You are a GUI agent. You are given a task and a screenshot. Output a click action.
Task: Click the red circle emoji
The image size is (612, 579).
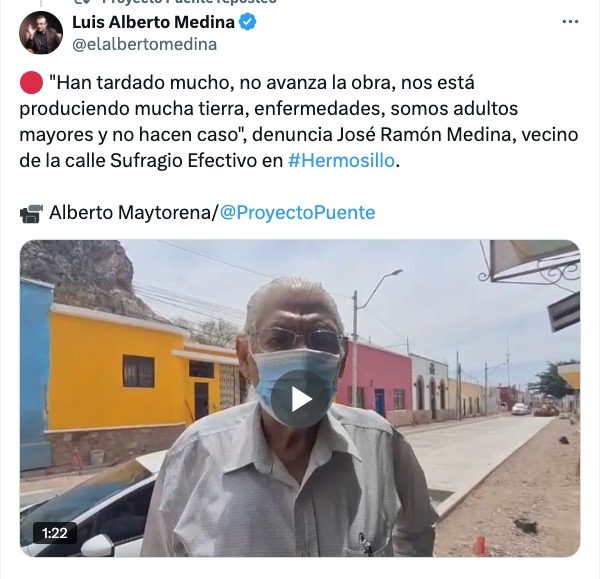pyautogui.click(x=31, y=83)
